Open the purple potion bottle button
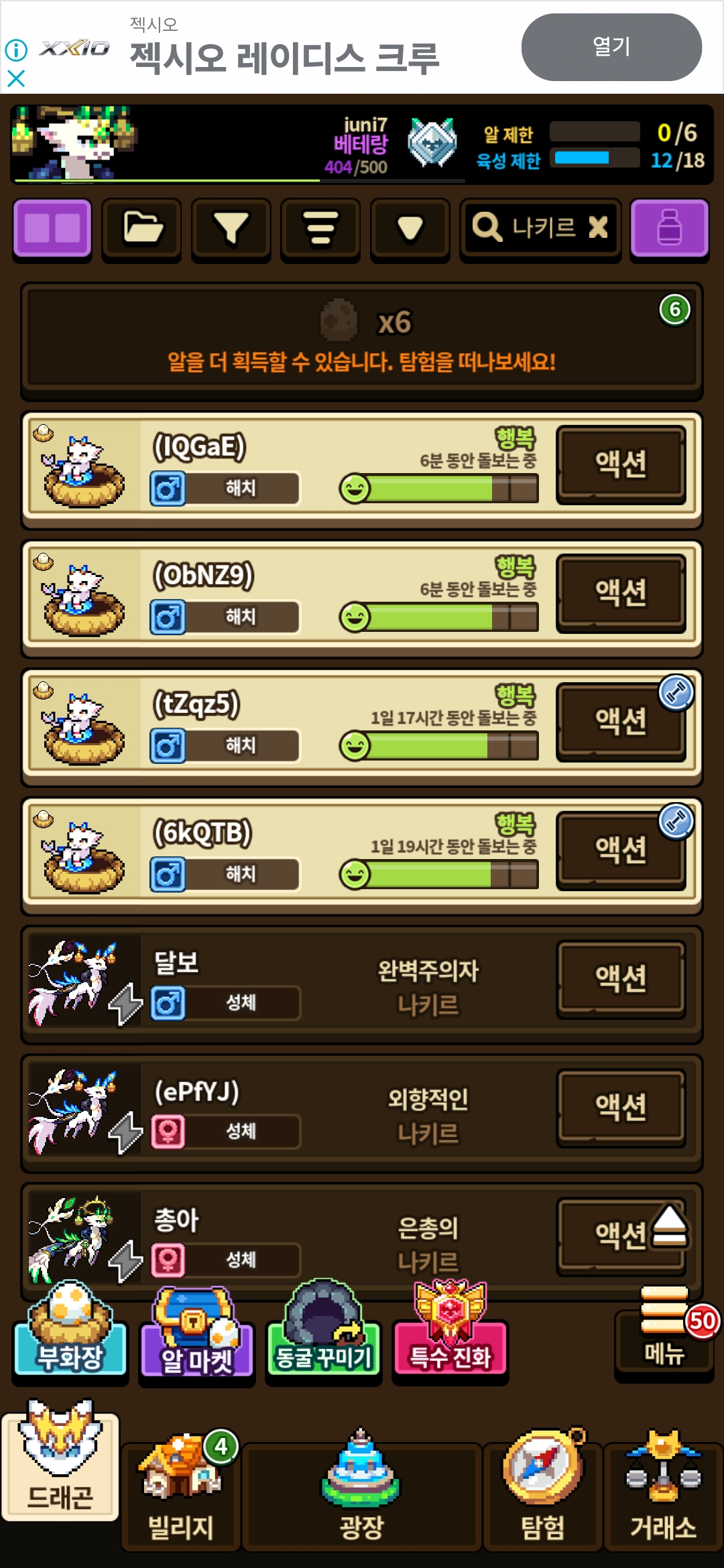Screen dimensions: 724x1568 [670, 228]
